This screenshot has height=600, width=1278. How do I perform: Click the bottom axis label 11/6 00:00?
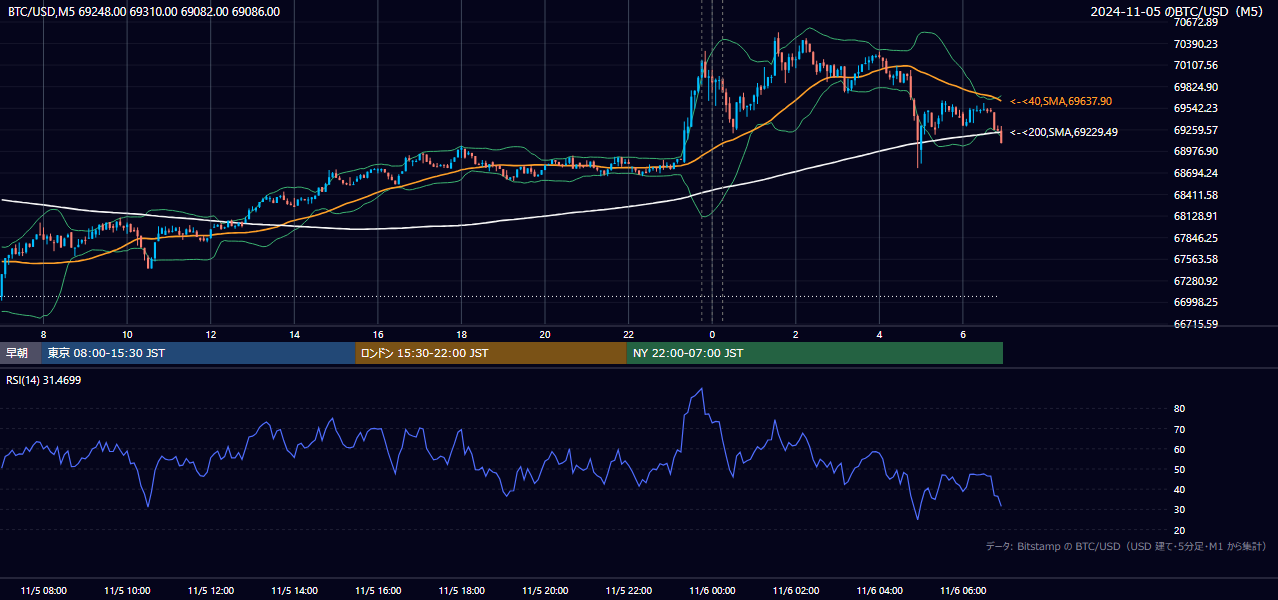click(712, 590)
